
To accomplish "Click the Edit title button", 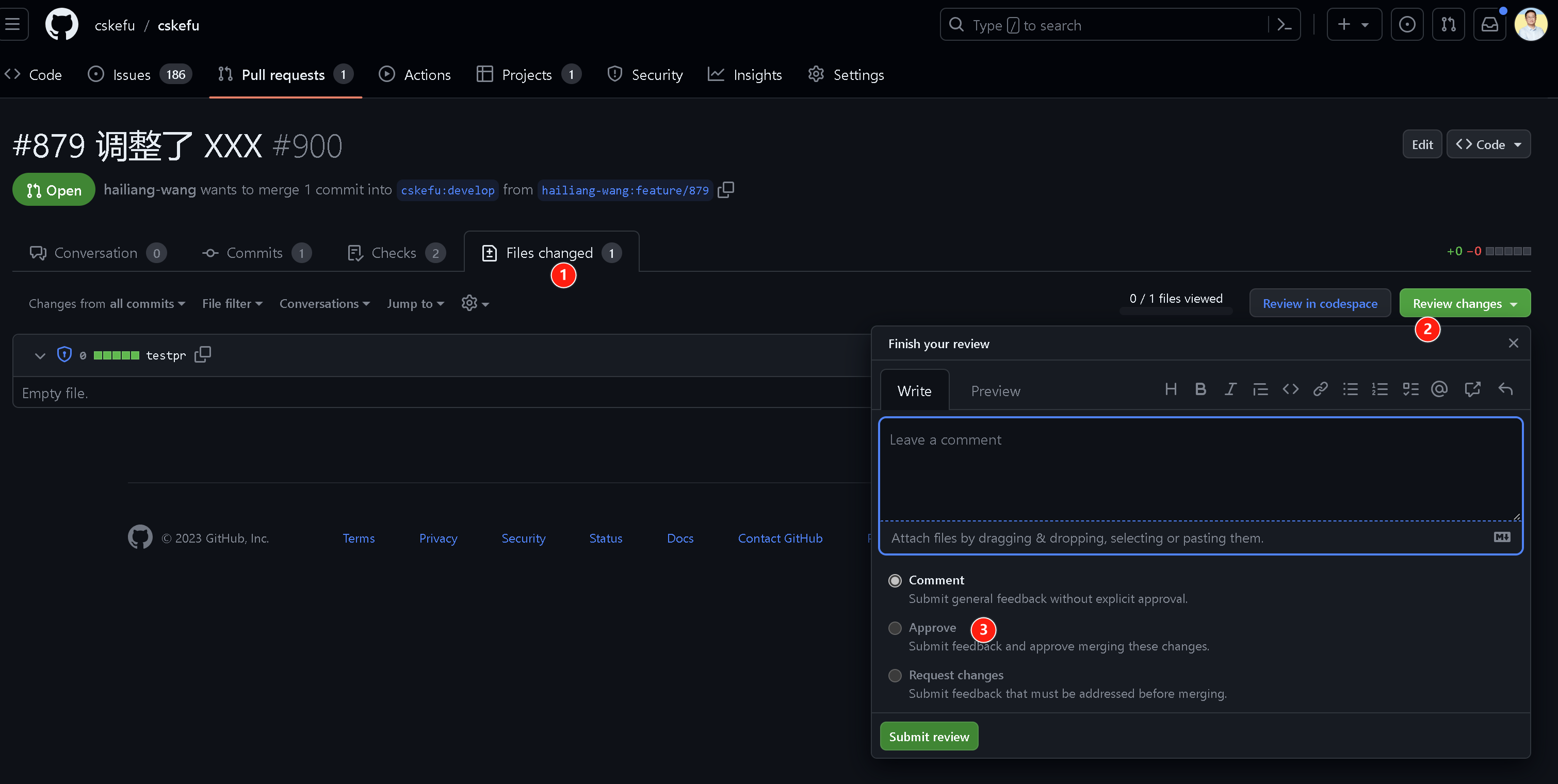I will 1422,144.
